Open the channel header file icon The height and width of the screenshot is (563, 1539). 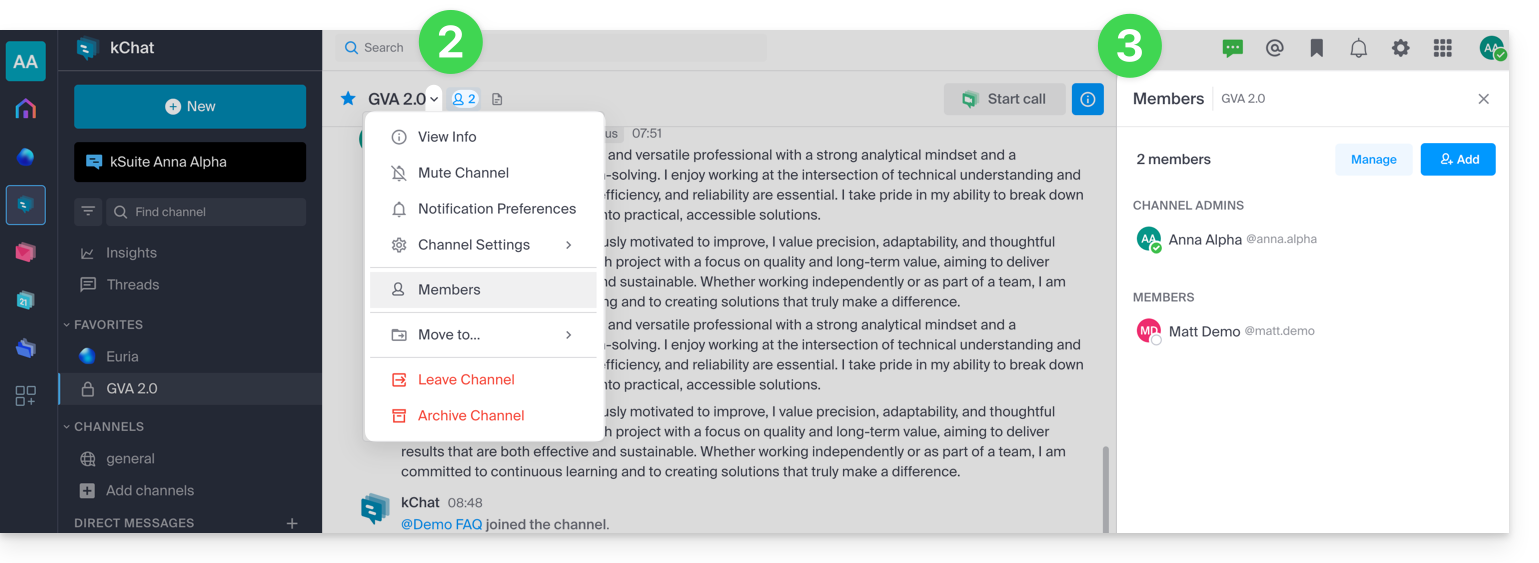tap(497, 99)
